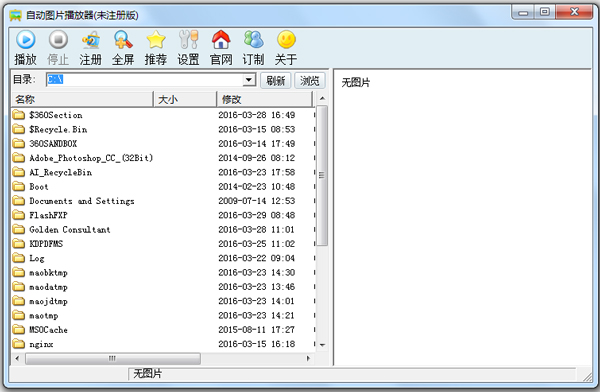
Task: Click date 2014-02-23 10:48
Action: tap(256, 186)
